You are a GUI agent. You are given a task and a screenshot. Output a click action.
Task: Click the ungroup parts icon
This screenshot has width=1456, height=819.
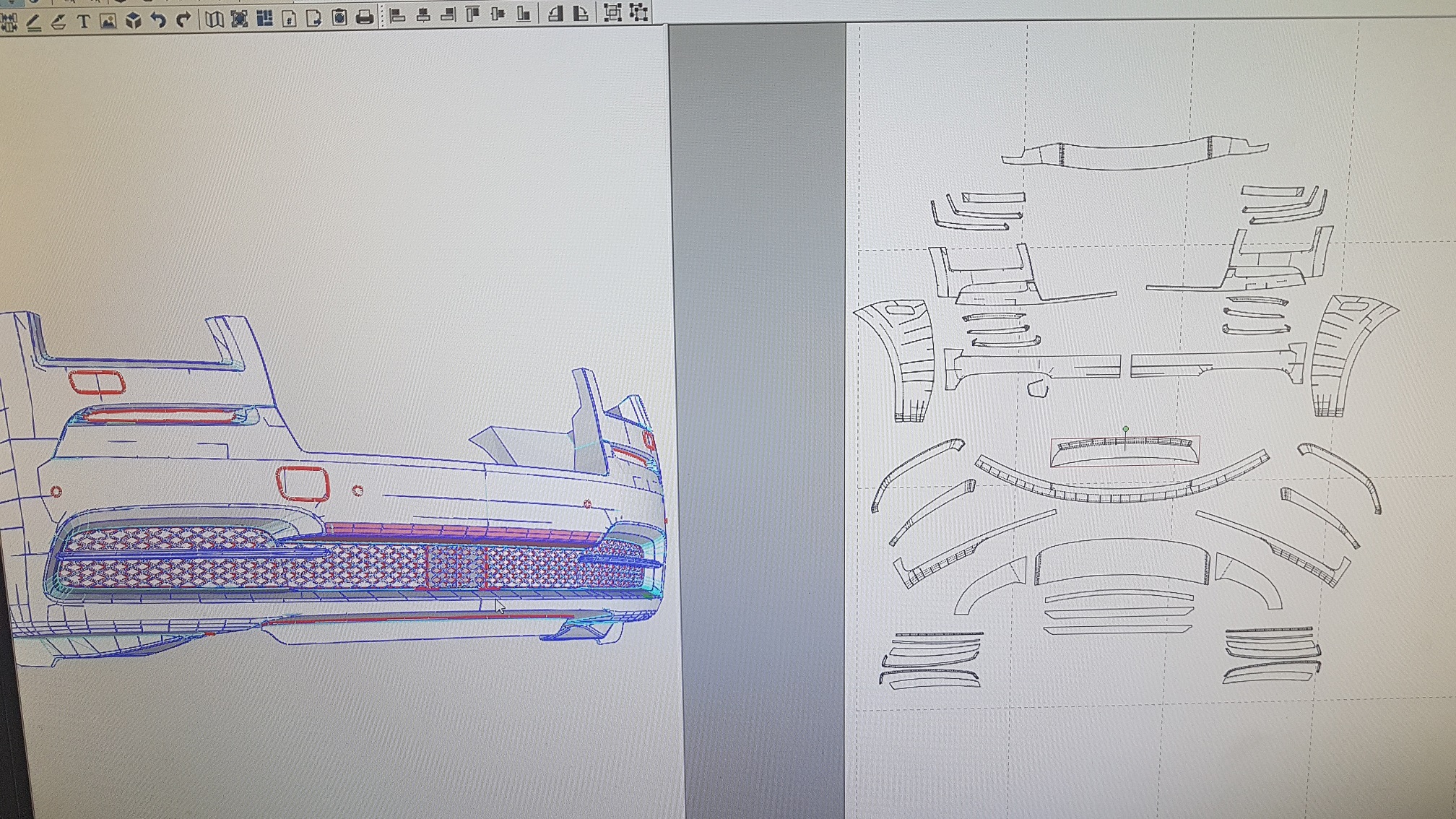(x=638, y=12)
